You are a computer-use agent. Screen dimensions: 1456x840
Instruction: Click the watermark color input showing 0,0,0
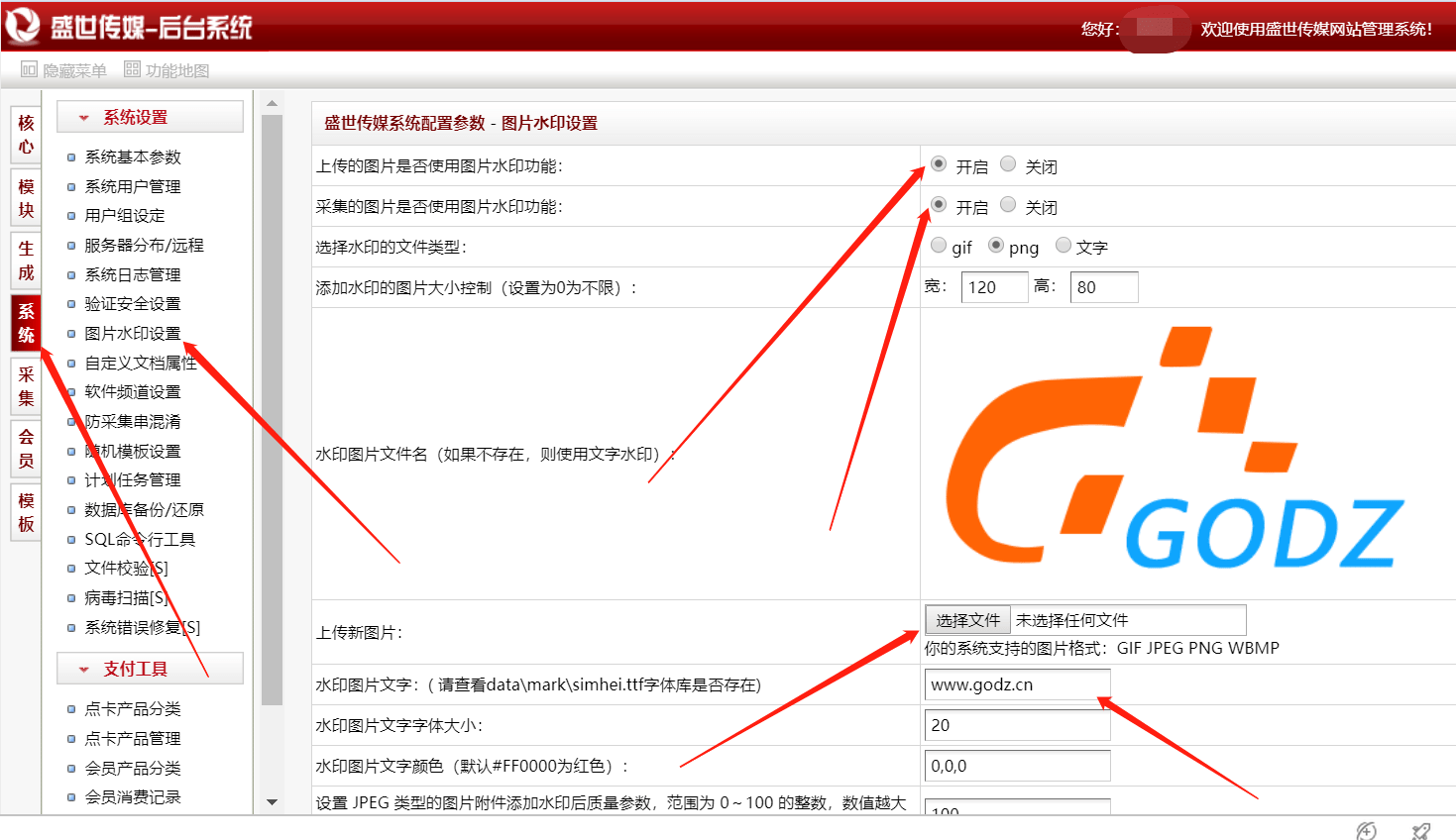(1016, 765)
